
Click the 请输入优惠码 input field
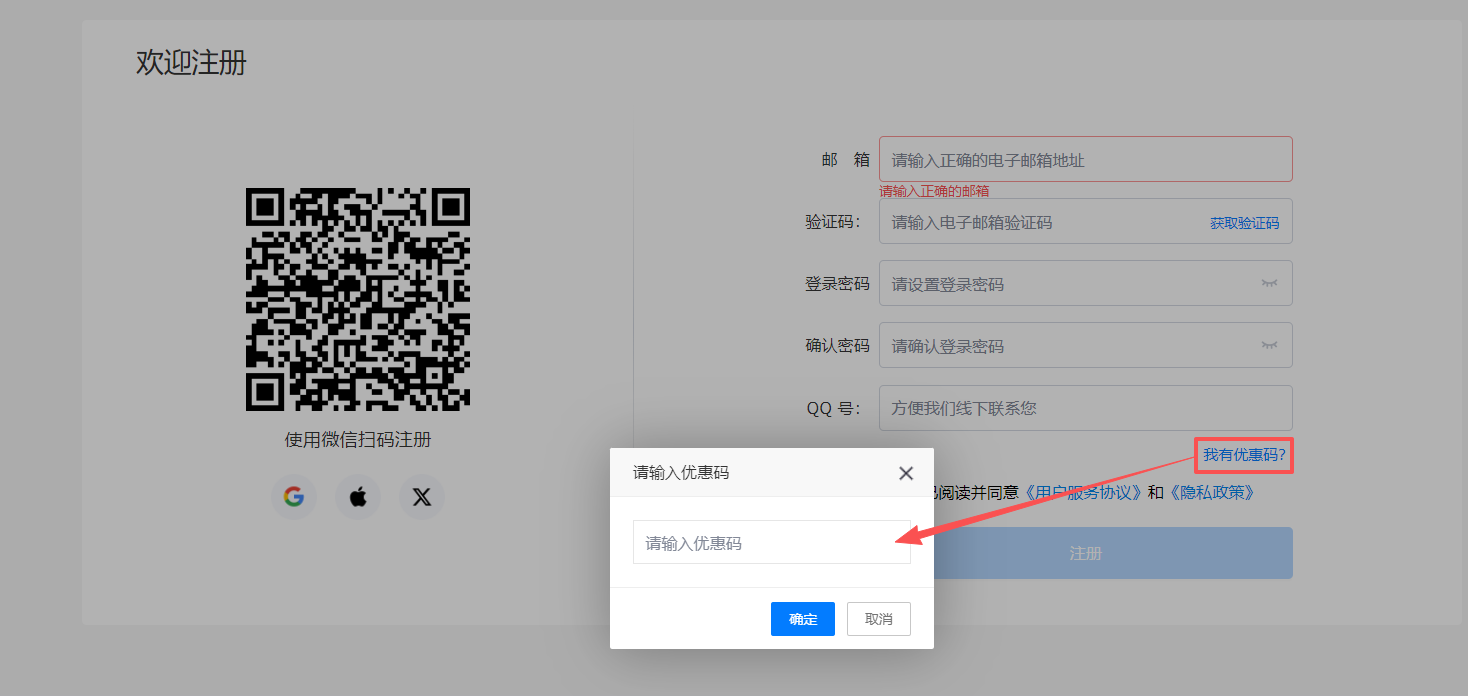(772, 542)
